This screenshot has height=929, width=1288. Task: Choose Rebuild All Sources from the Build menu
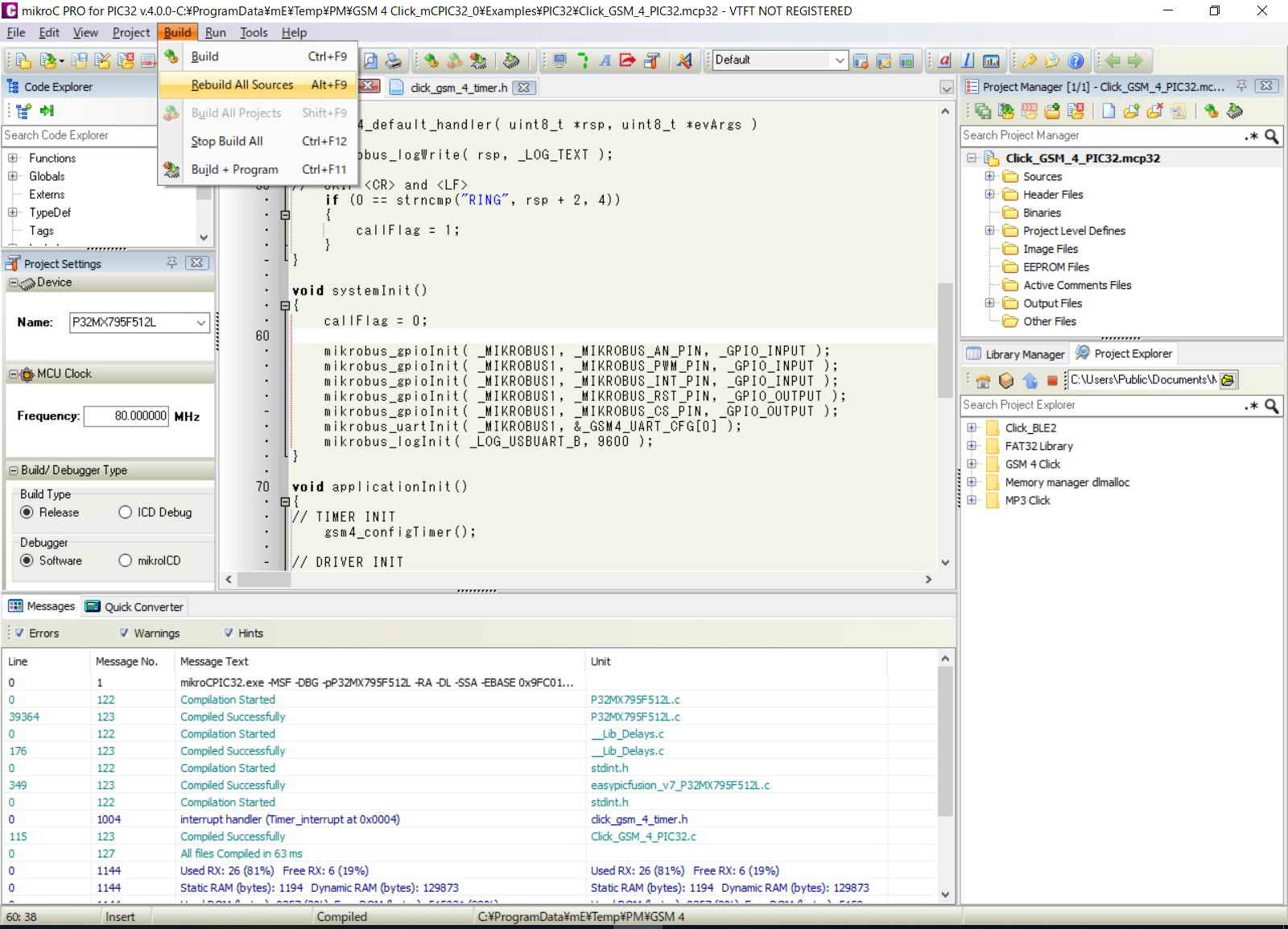click(x=258, y=85)
